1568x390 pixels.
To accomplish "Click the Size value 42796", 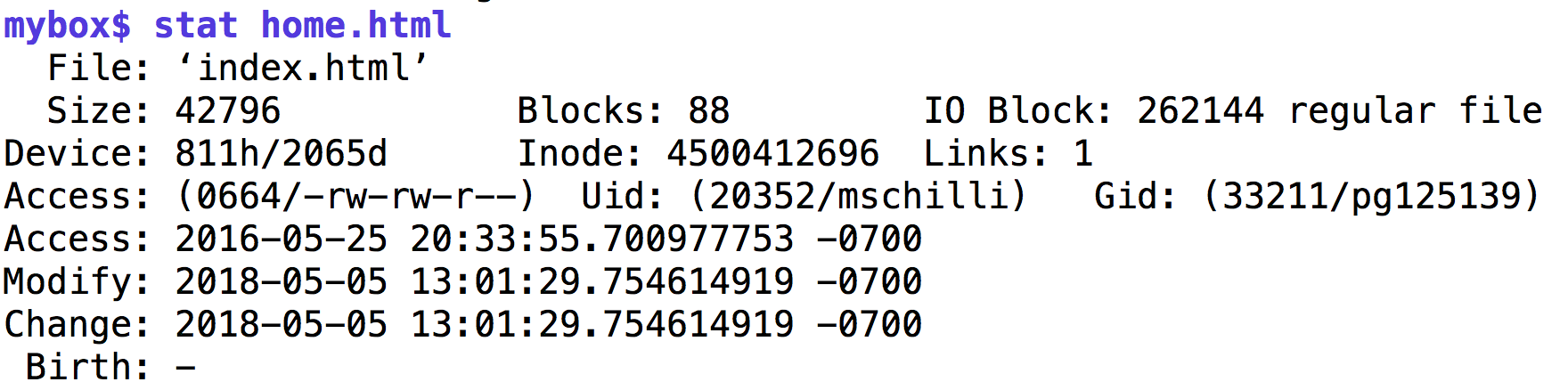I will (228, 110).
